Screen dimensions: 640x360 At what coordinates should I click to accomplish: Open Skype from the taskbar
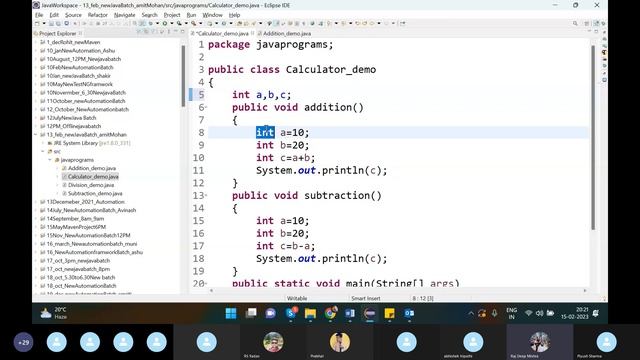point(291,313)
